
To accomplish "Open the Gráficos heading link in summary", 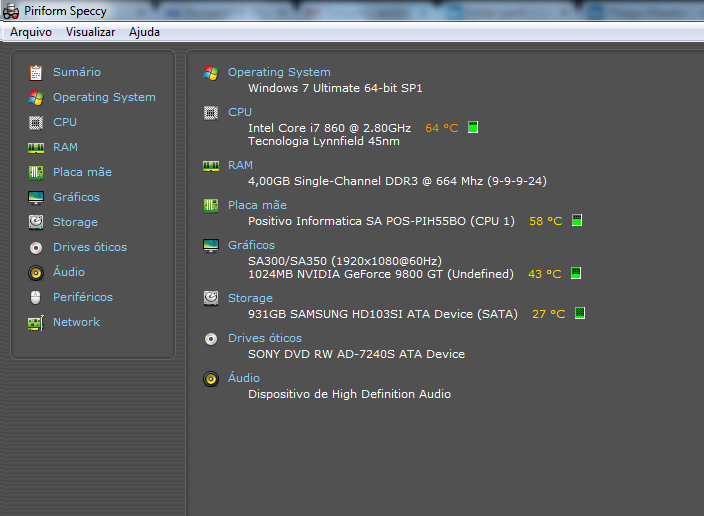I will coord(251,245).
